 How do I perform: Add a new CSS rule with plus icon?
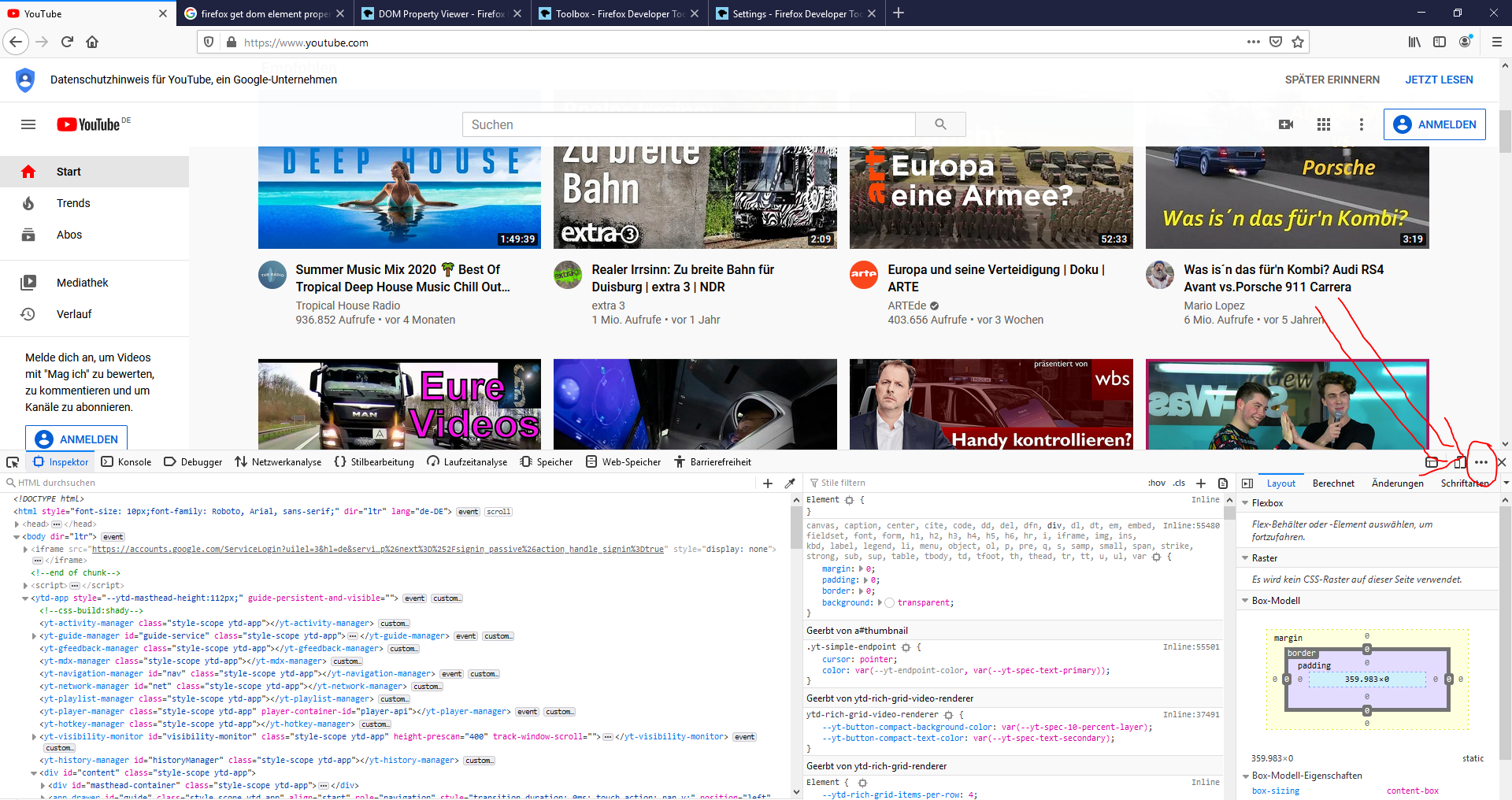pyautogui.click(x=1201, y=483)
